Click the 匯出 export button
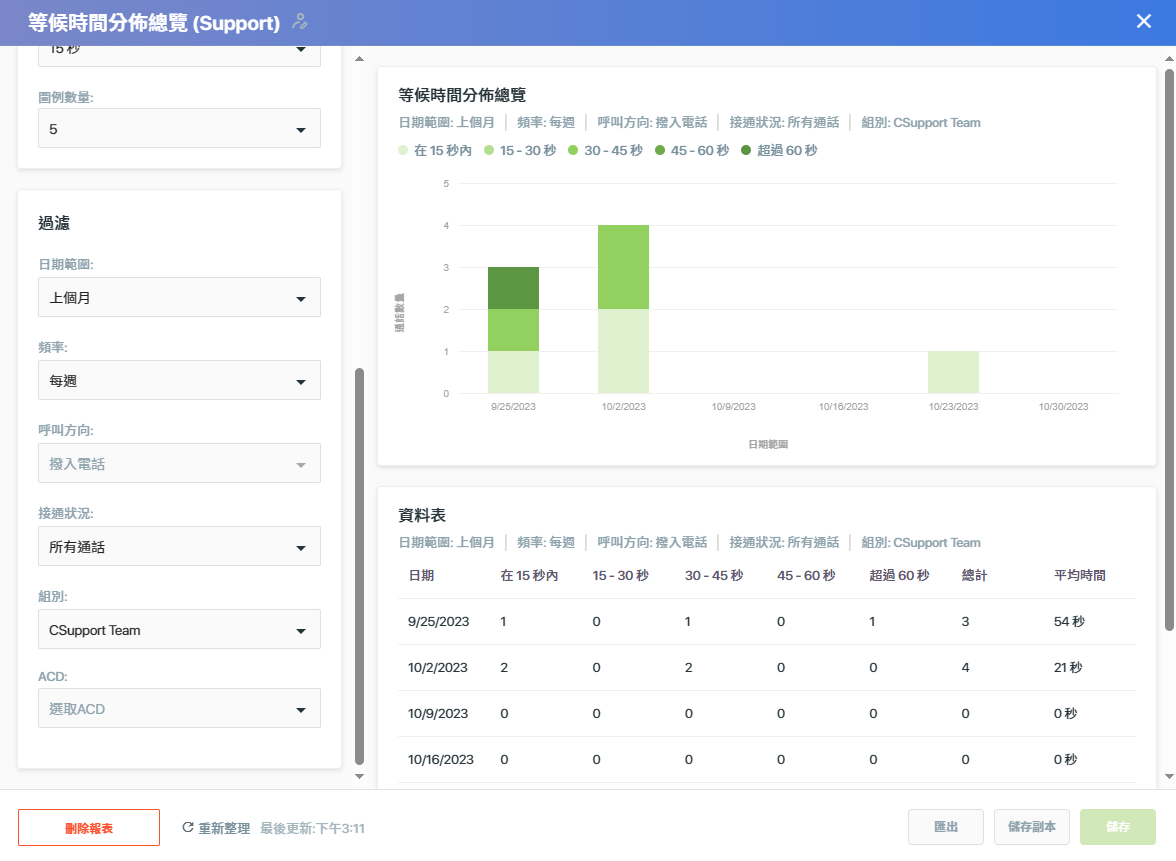 (x=946, y=827)
